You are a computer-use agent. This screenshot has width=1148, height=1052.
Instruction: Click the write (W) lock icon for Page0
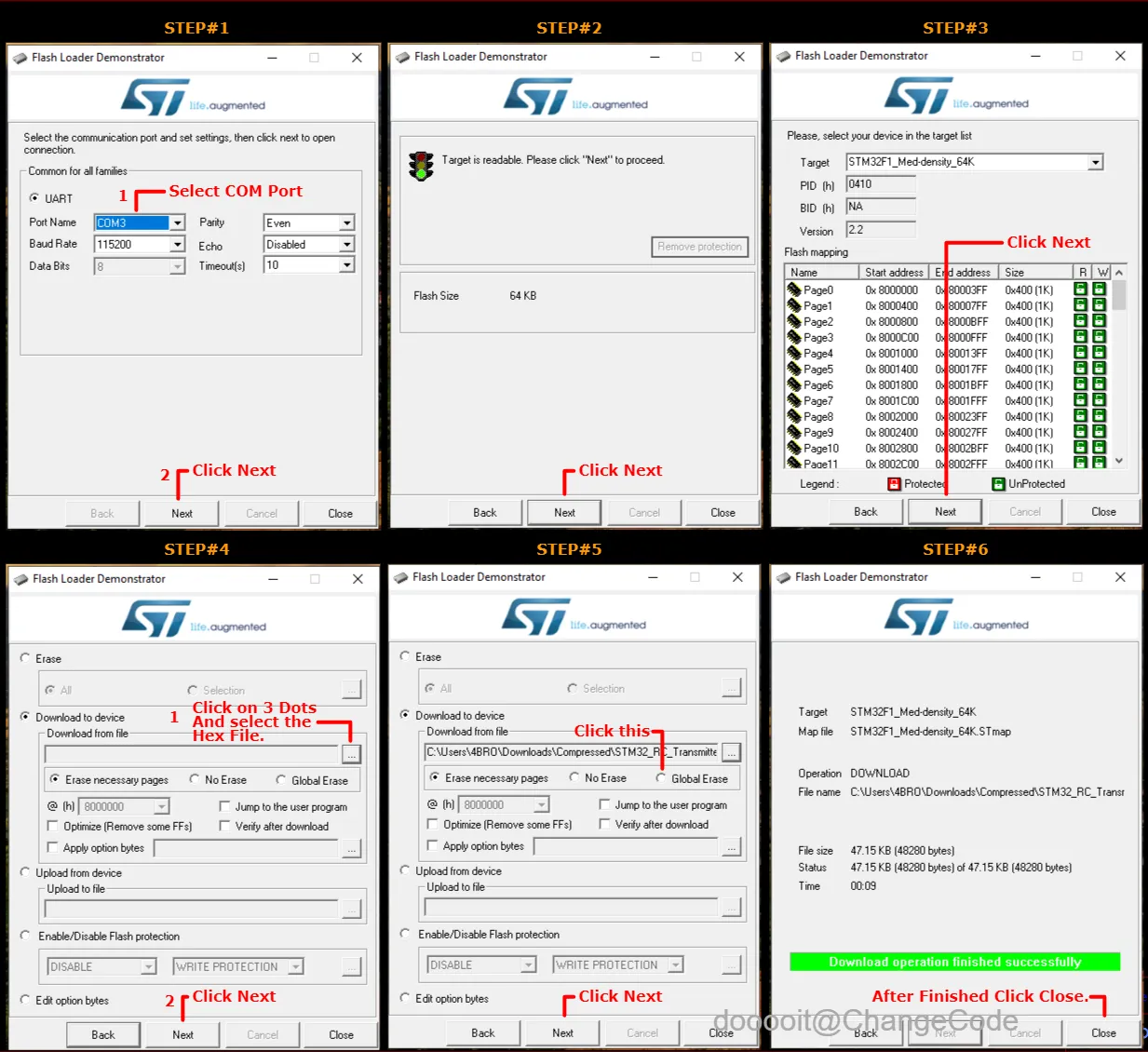click(x=1100, y=290)
